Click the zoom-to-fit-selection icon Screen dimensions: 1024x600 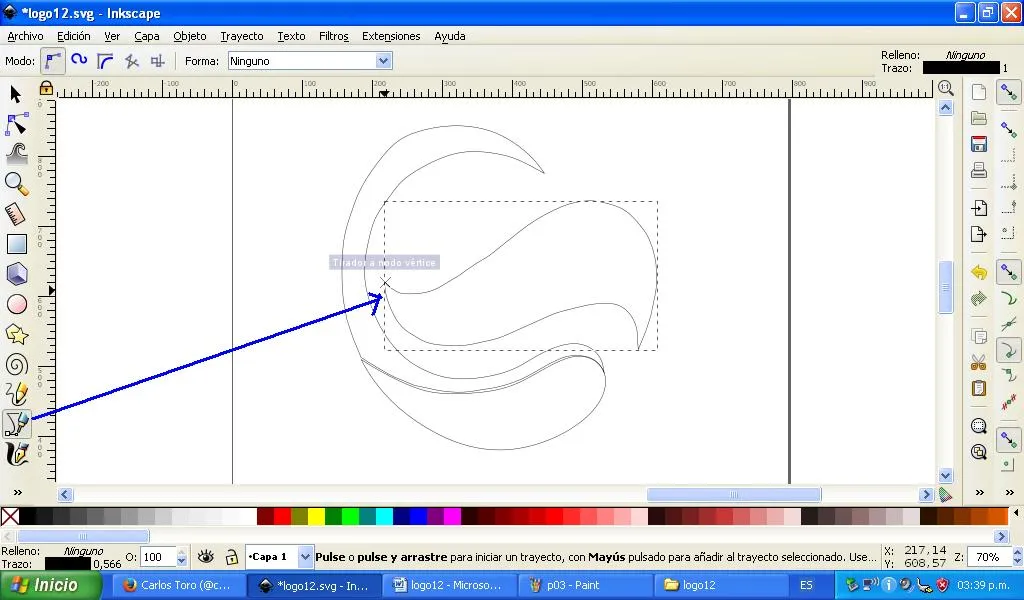[x=978, y=426]
